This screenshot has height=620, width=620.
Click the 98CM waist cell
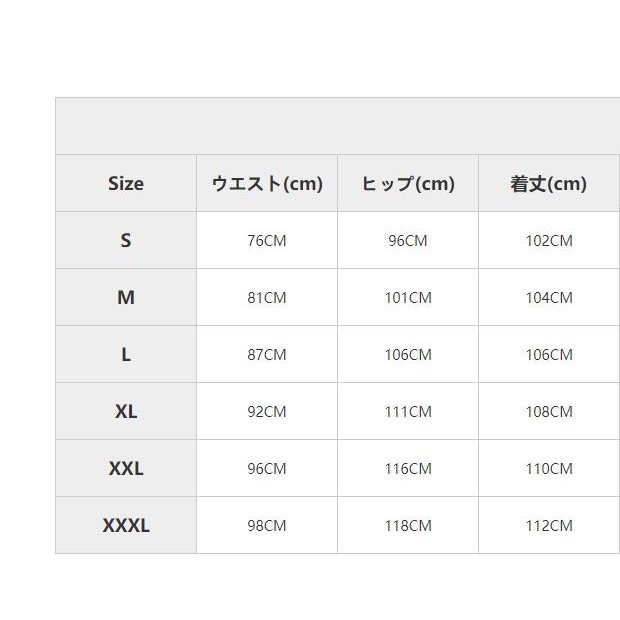click(x=267, y=526)
